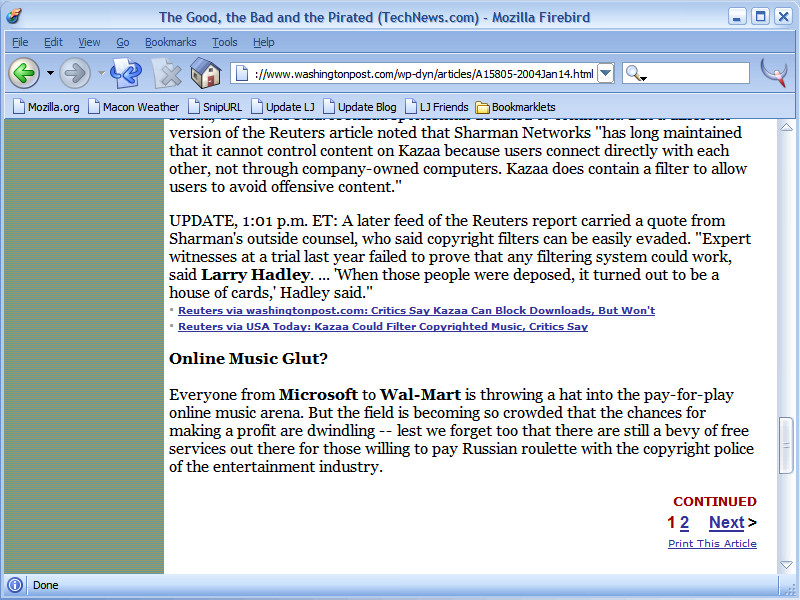Click the bold name Larry Hadley
This screenshot has width=800, height=600.
click(256, 275)
